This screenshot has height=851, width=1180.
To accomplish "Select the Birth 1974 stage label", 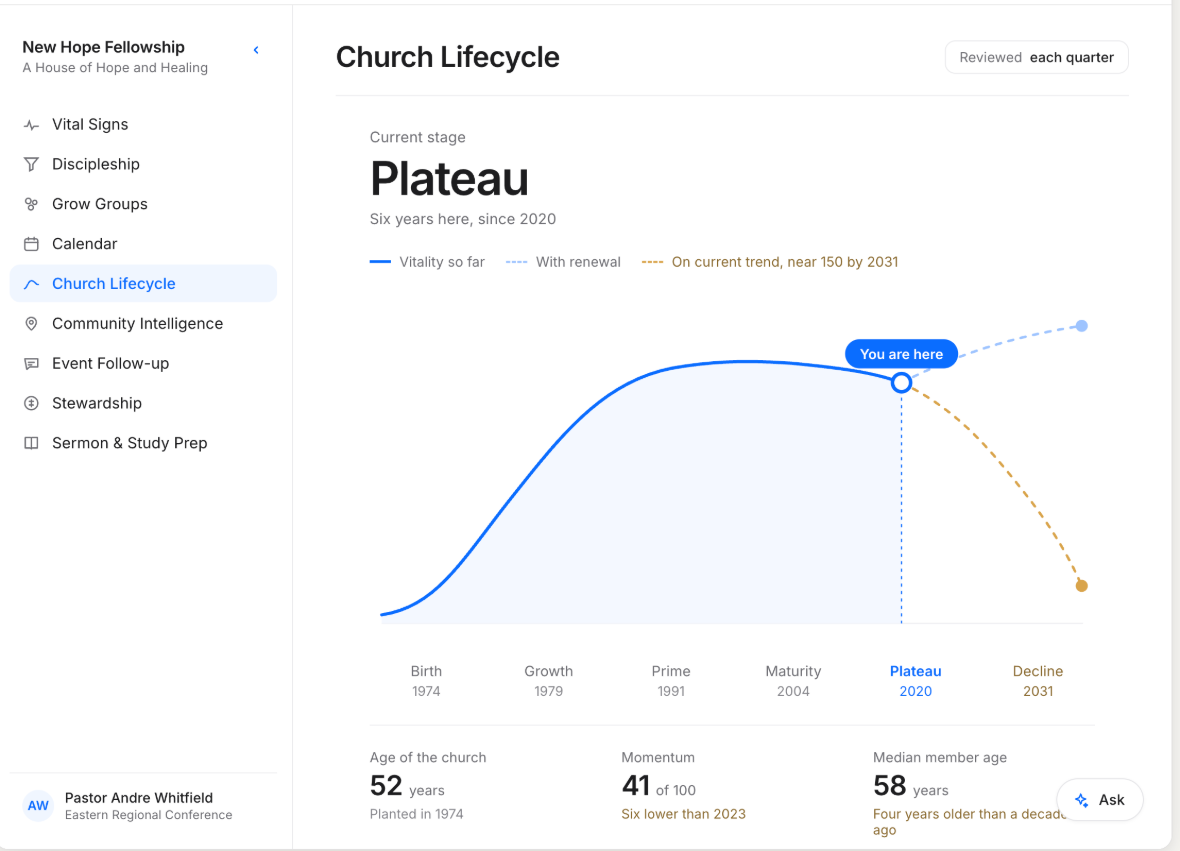I will (x=426, y=681).
